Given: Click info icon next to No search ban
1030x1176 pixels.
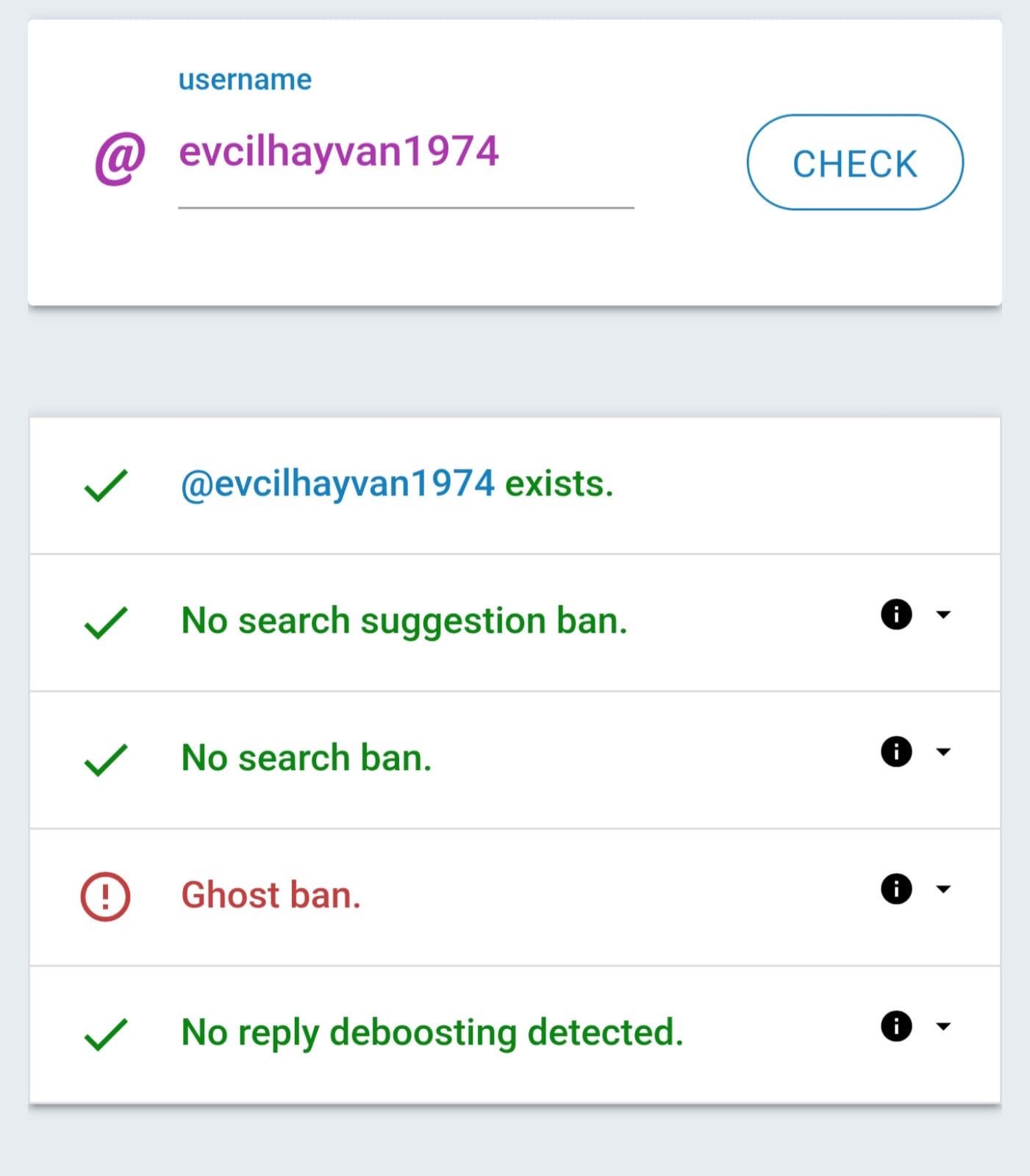Looking at the screenshot, I should (x=896, y=751).
